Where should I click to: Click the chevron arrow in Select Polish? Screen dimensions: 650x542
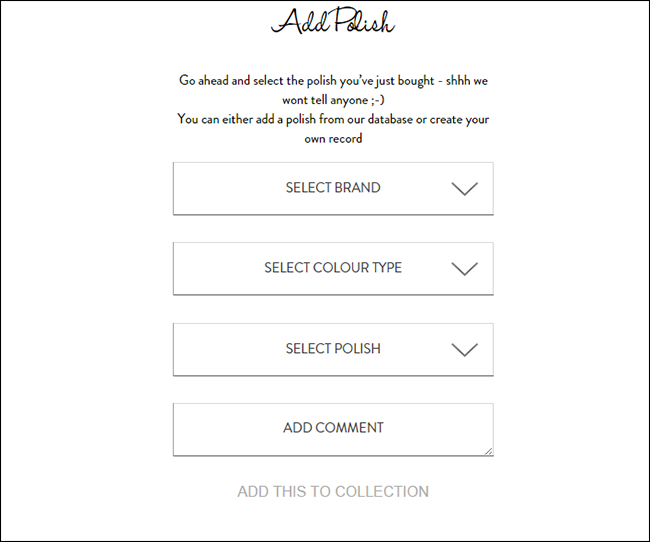click(464, 350)
